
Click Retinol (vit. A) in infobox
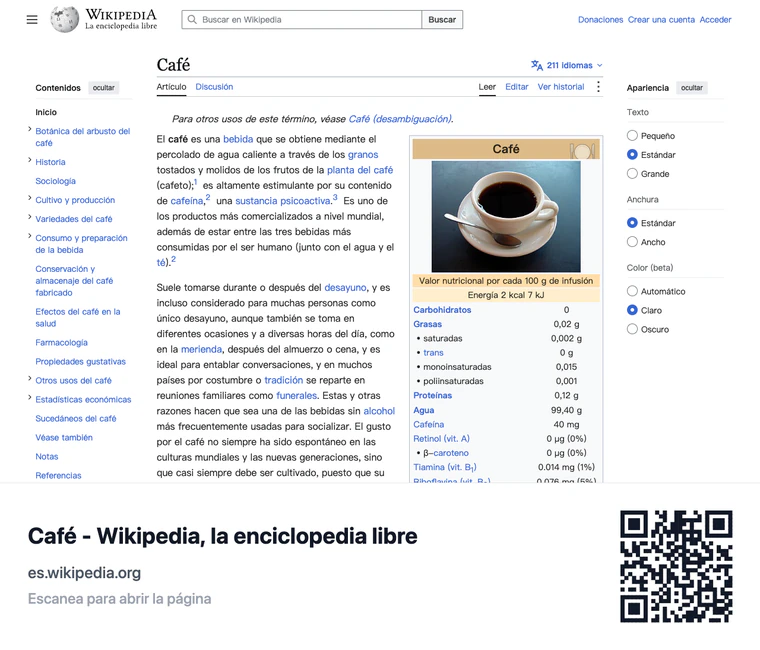pyautogui.click(x=441, y=439)
